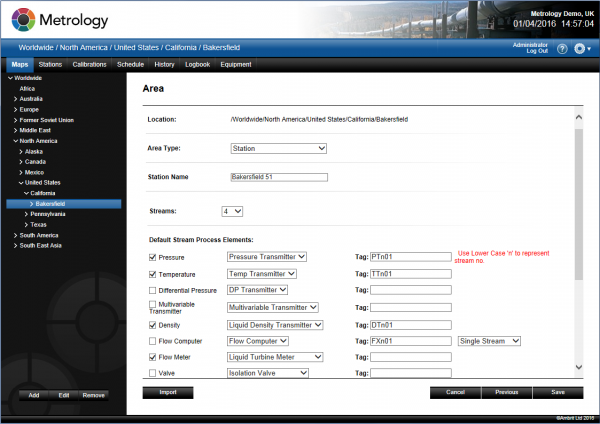600x424 pixels.
Task: Expand the Europe tree node
Action: [x=16, y=110]
